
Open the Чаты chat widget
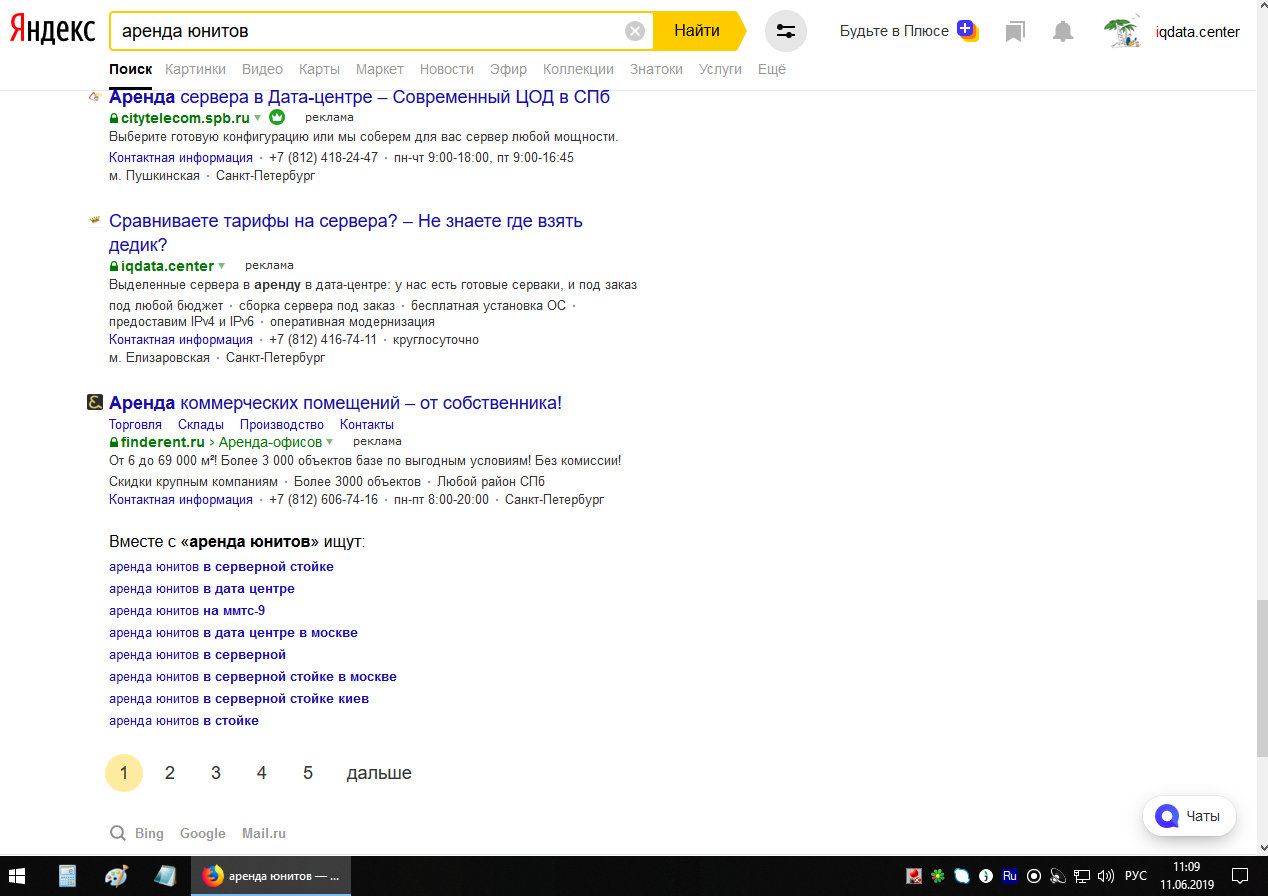[1189, 816]
